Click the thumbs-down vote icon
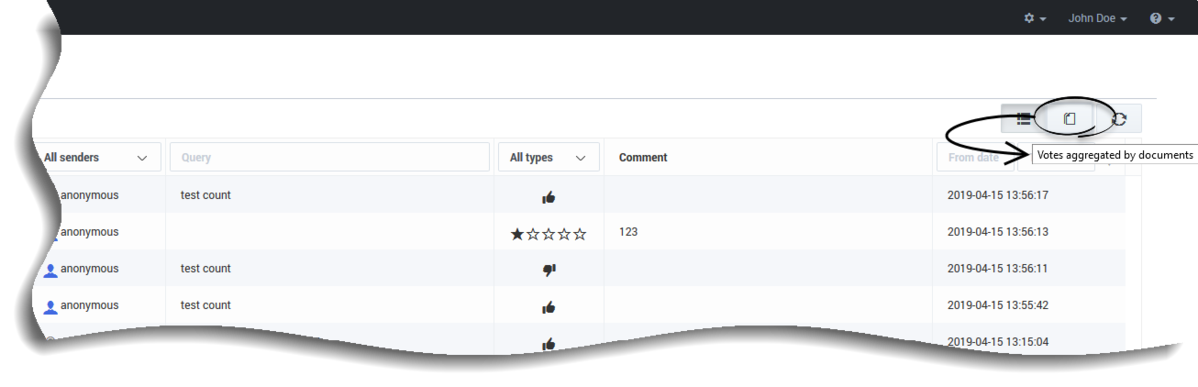The height and width of the screenshot is (387, 1198). 549,270
